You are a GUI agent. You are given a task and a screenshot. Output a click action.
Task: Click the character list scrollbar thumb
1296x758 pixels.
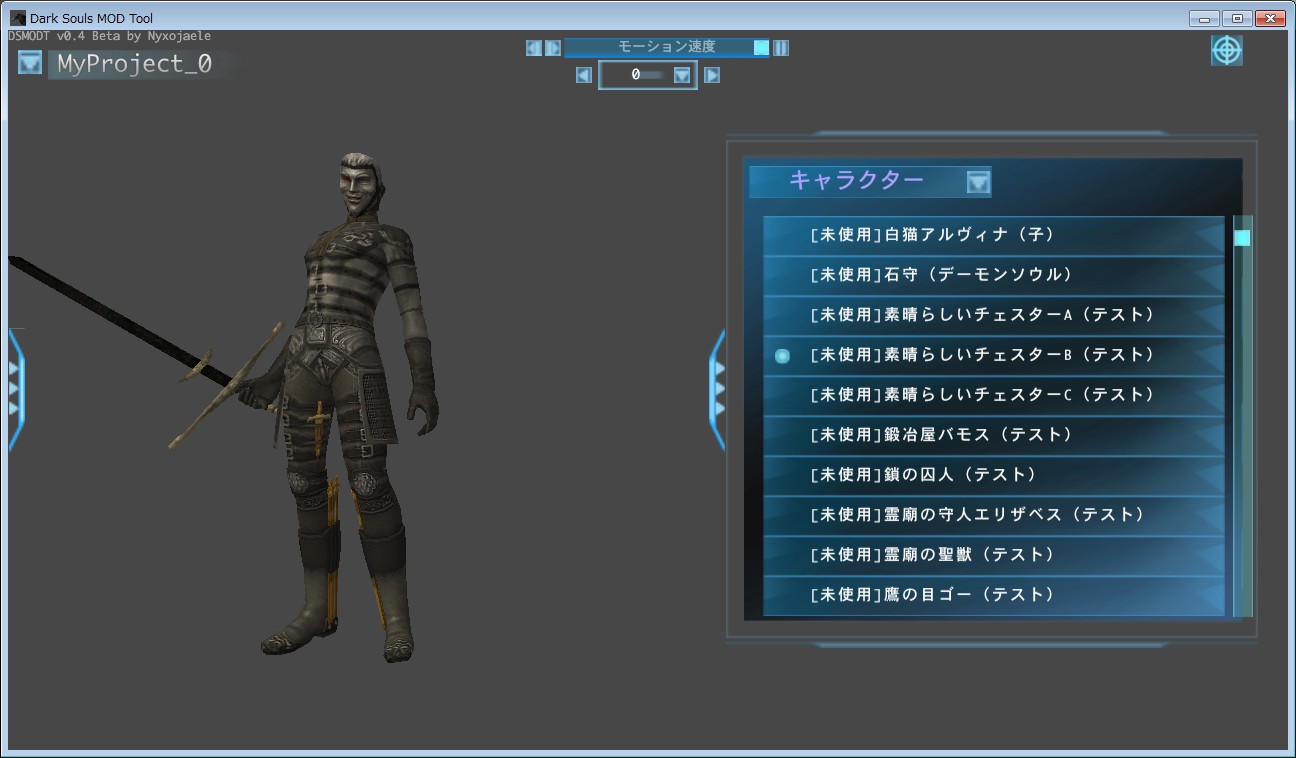pyautogui.click(x=1242, y=238)
